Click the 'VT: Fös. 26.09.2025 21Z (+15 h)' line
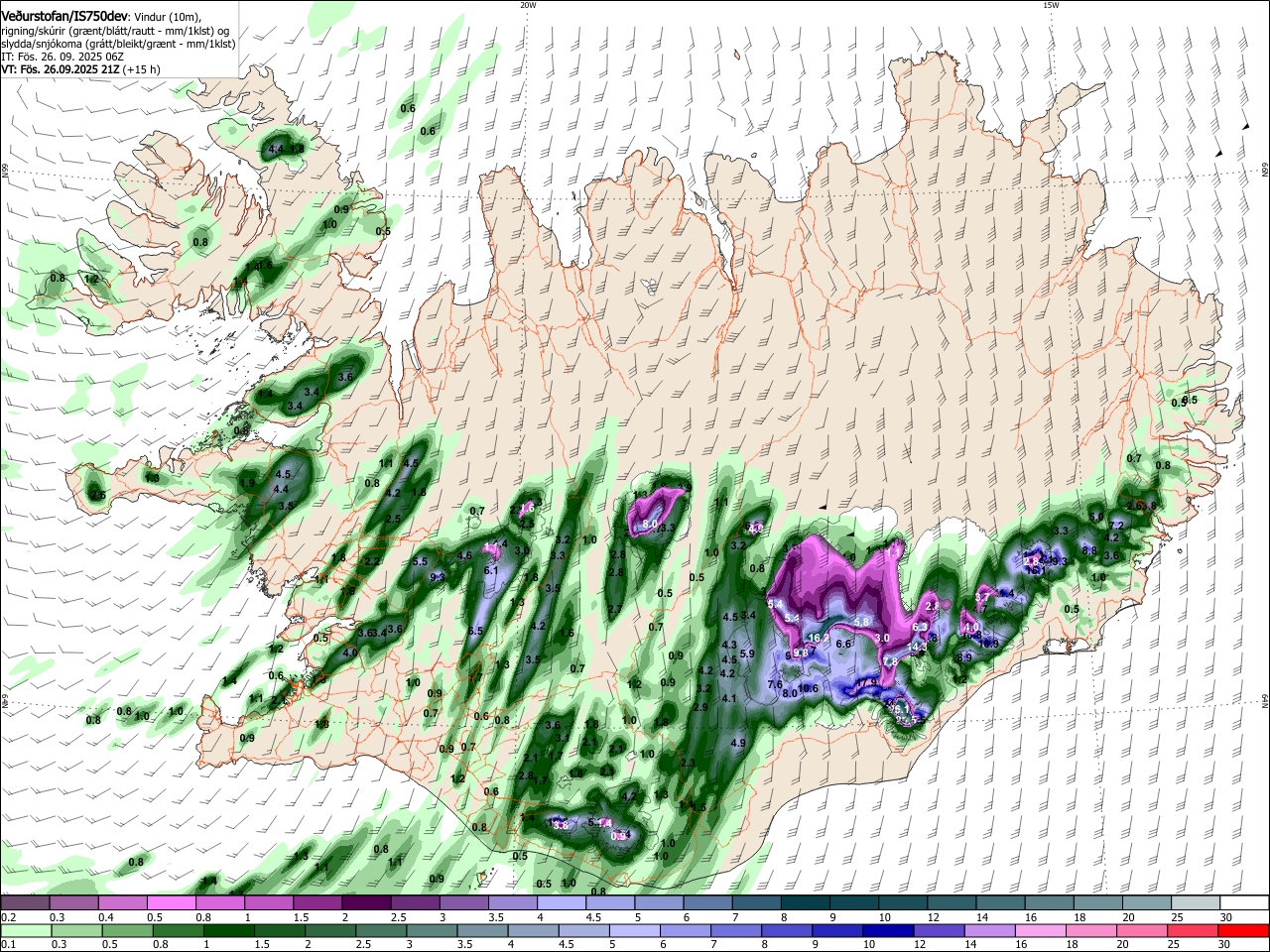 click(x=80, y=70)
